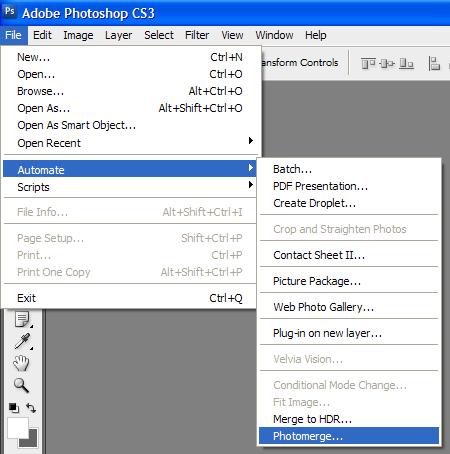Click the Conditional Mode Change... entry
Image resolution: width=450 pixels, height=454 pixels.
click(x=349, y=385)
